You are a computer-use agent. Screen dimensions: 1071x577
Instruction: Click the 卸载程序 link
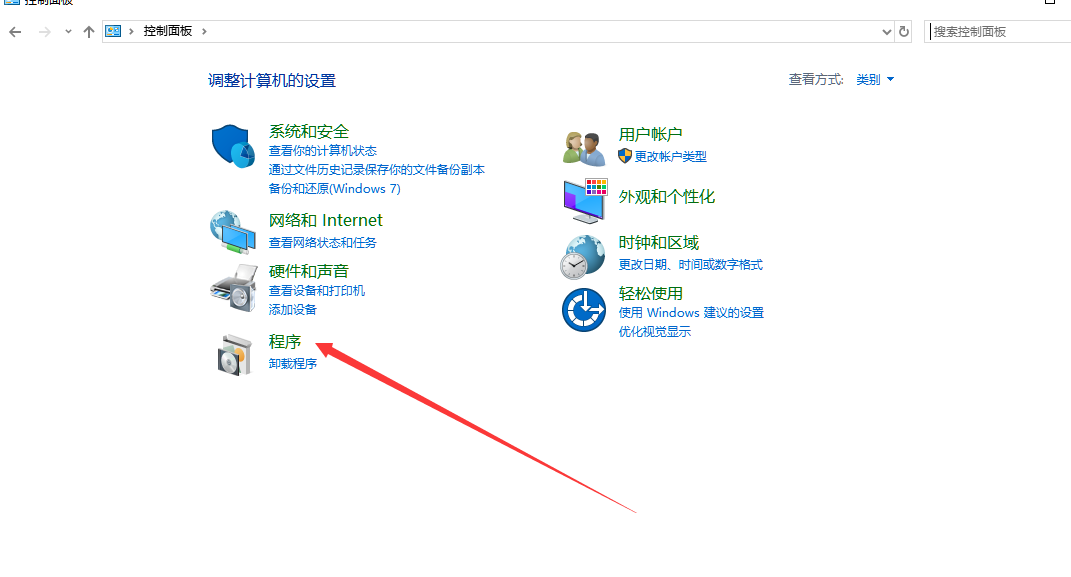293,364
